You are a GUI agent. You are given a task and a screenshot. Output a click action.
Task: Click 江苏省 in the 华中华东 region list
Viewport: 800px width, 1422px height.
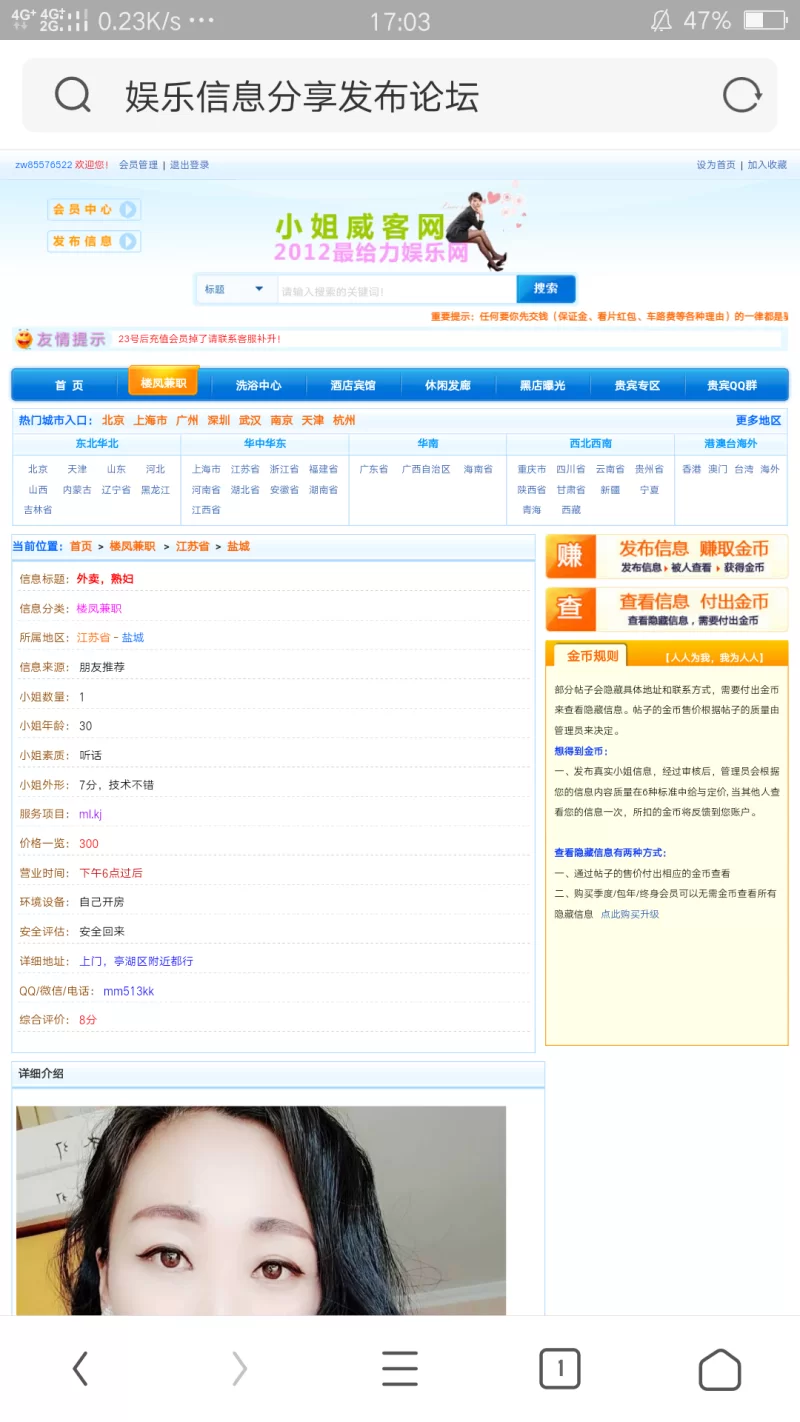pos(245,469)
